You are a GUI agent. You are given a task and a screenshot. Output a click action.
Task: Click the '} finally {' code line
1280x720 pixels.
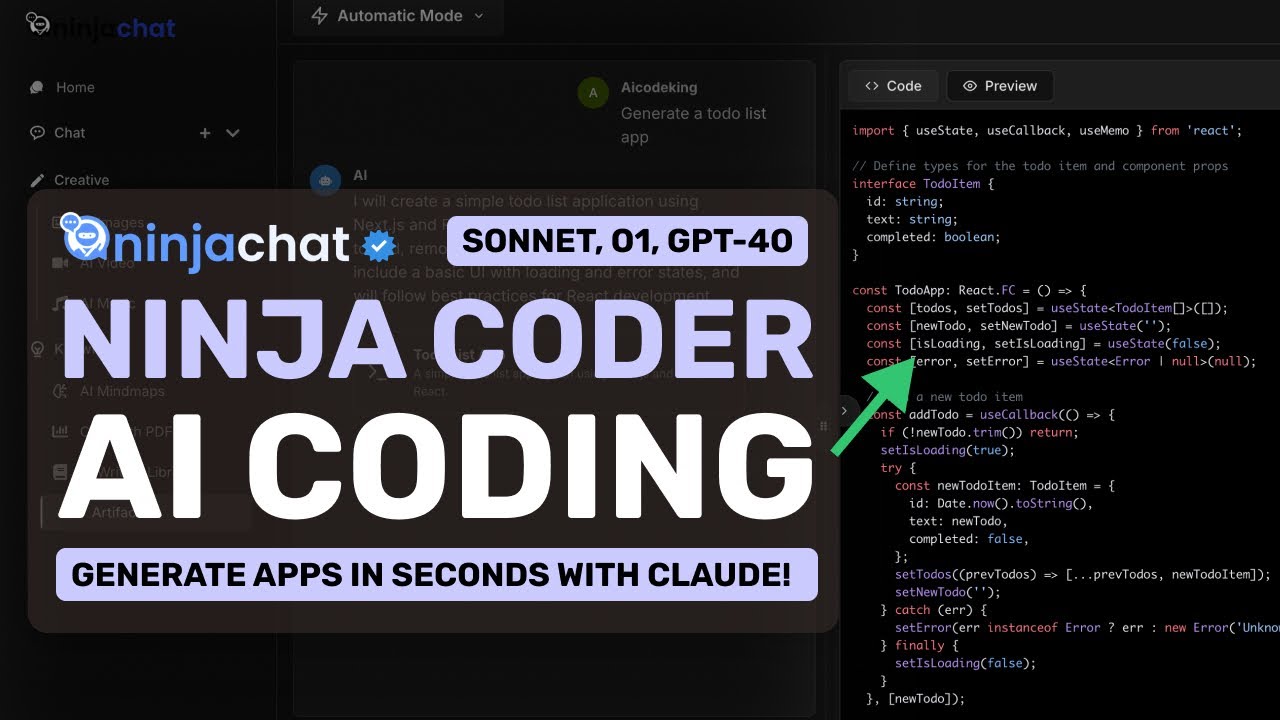pos(919,646)
